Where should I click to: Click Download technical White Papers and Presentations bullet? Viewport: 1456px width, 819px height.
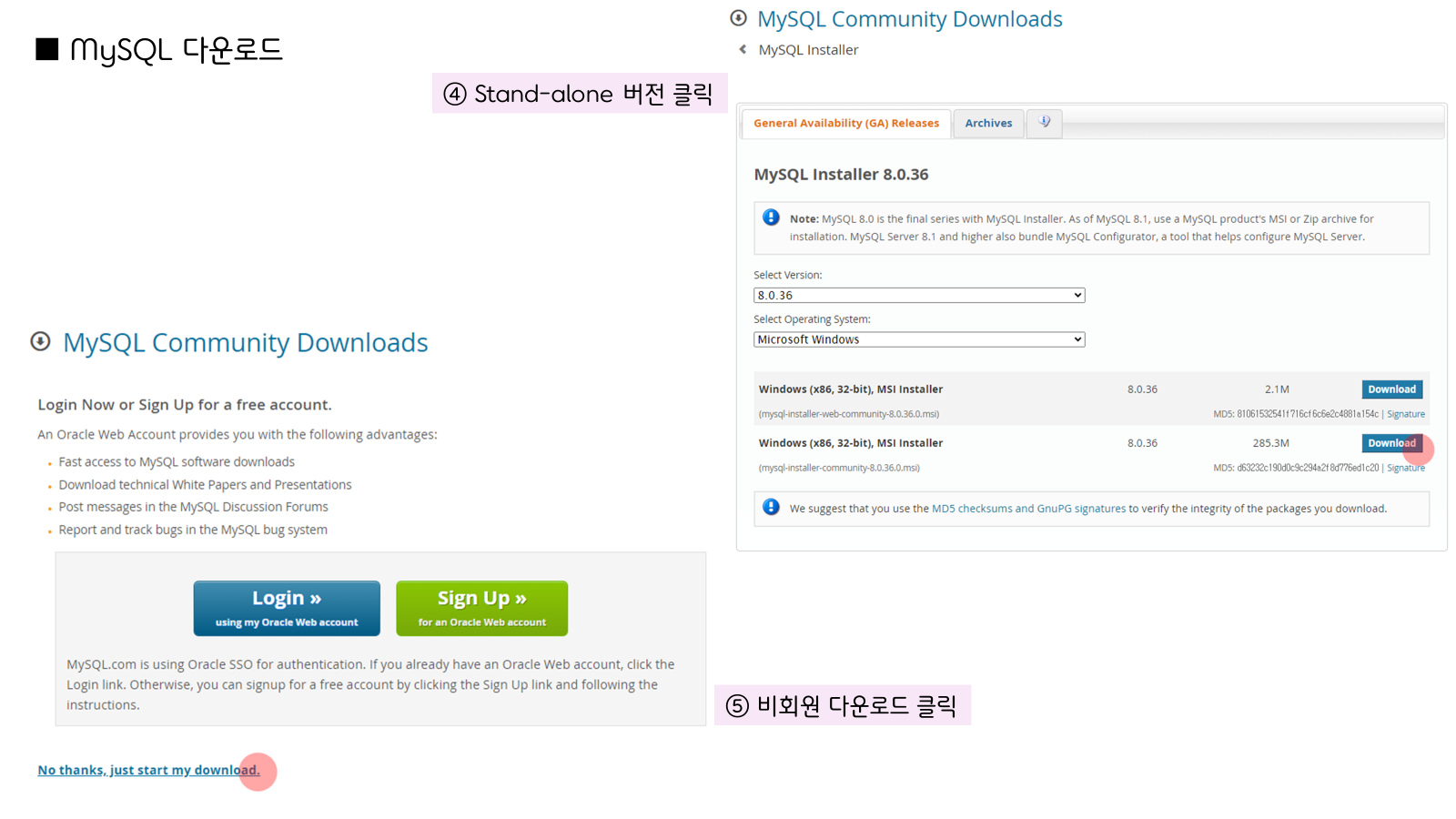[205, 485]
